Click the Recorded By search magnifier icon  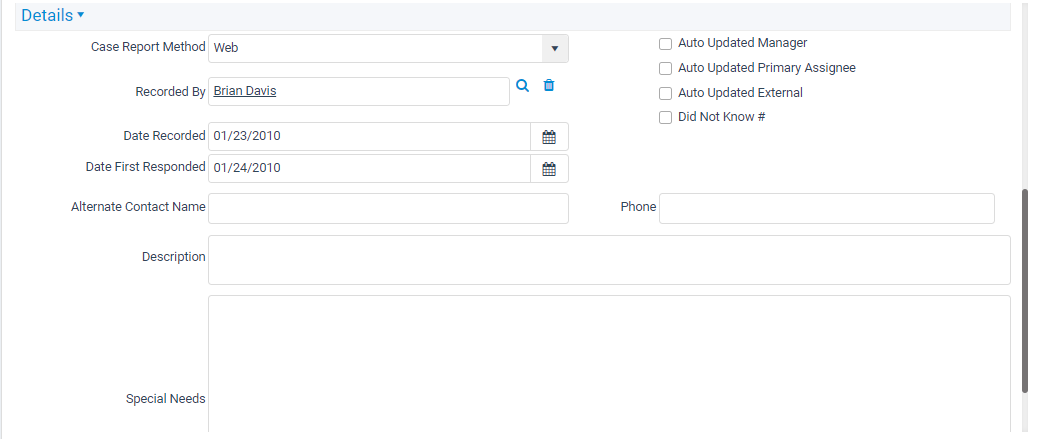click(522, 86)
